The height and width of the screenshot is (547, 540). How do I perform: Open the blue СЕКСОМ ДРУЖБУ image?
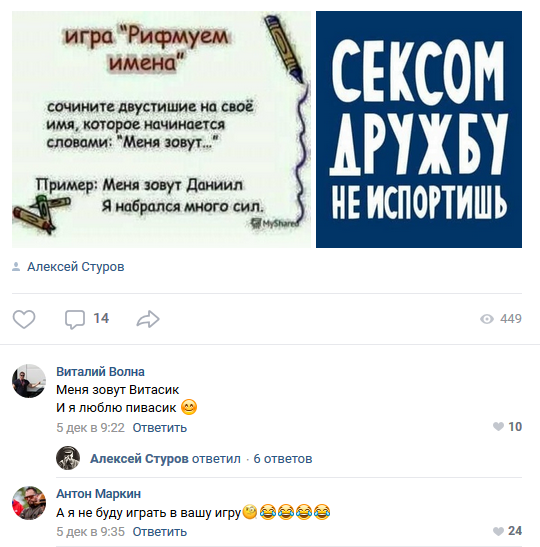pos(419,129)
